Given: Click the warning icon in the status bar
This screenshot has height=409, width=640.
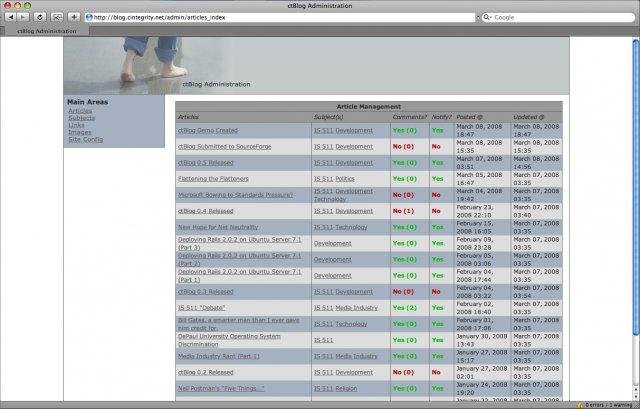Looking at the screenshot, I should pos(580,405).
